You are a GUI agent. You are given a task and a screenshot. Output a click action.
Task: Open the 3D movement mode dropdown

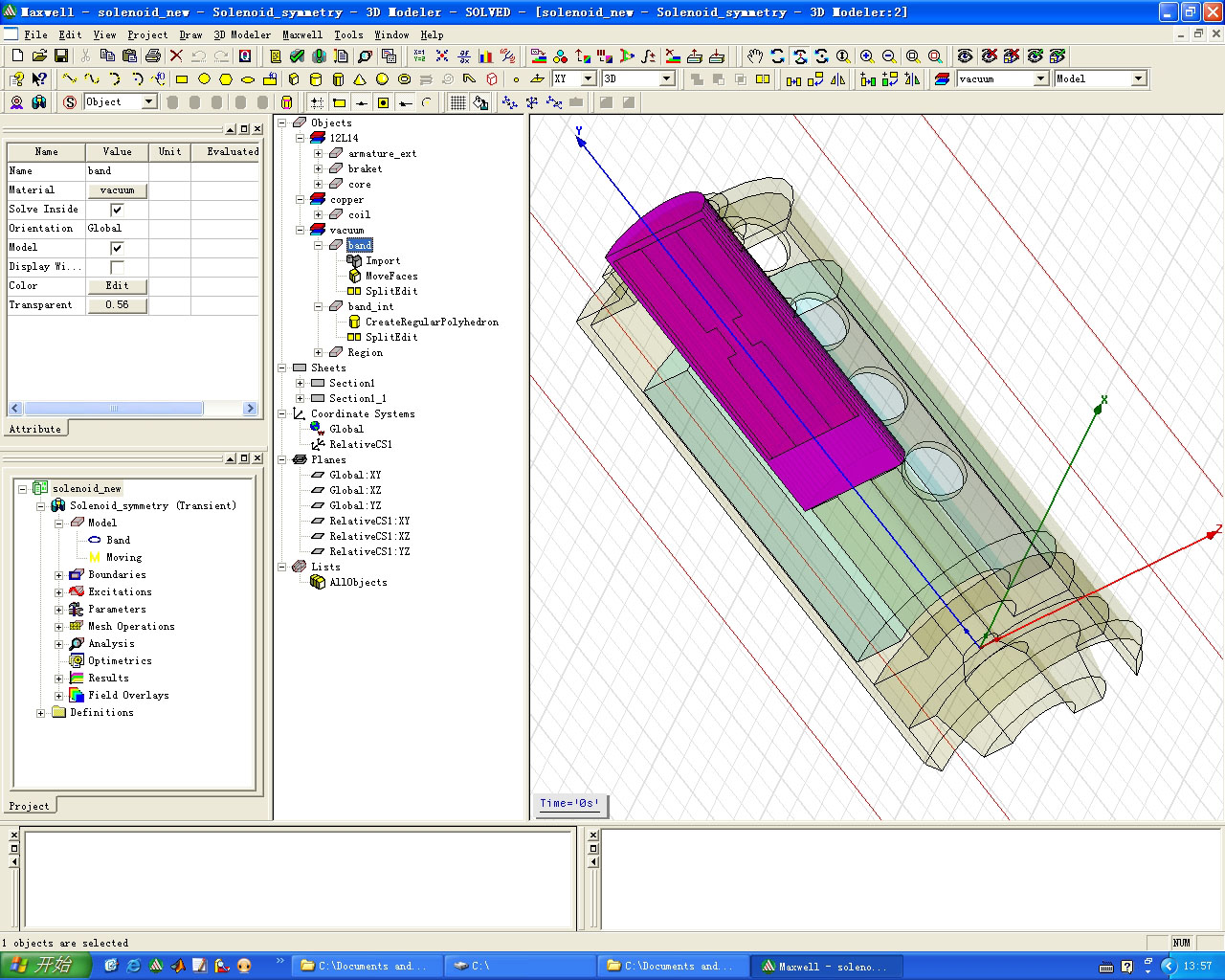(x=666, y=78)
